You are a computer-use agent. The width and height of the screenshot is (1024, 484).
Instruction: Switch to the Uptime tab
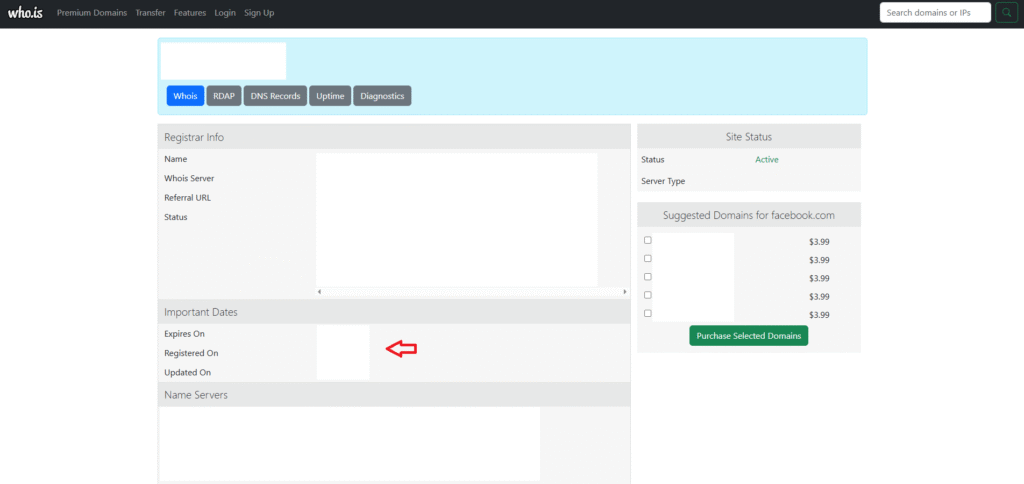coord(330,96)
